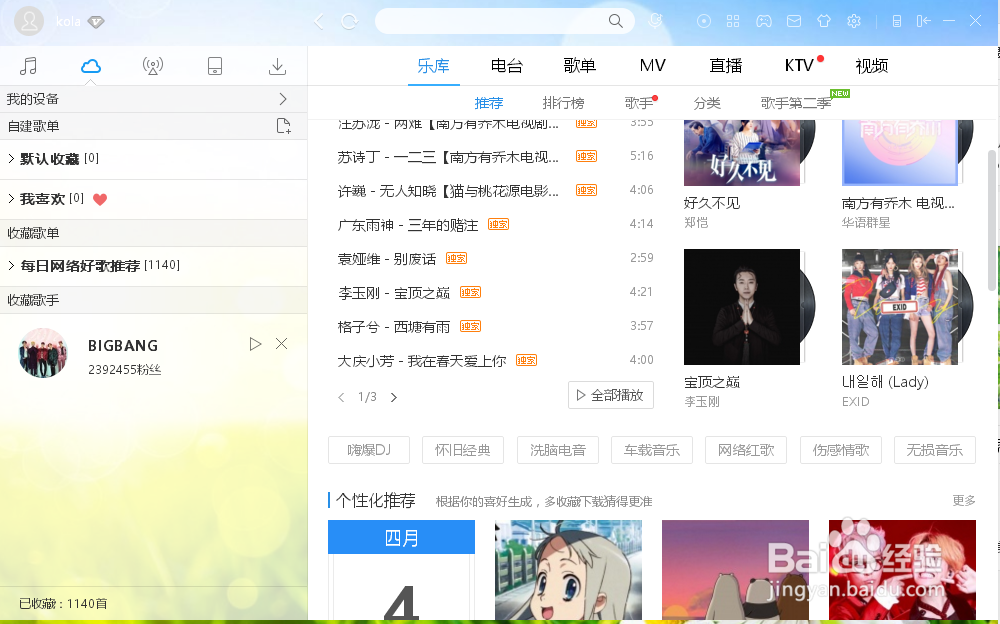This screenshot has height=624, width=1000.
Task: Click the main content vertical scrollbar
Action: tap(991, 220)
